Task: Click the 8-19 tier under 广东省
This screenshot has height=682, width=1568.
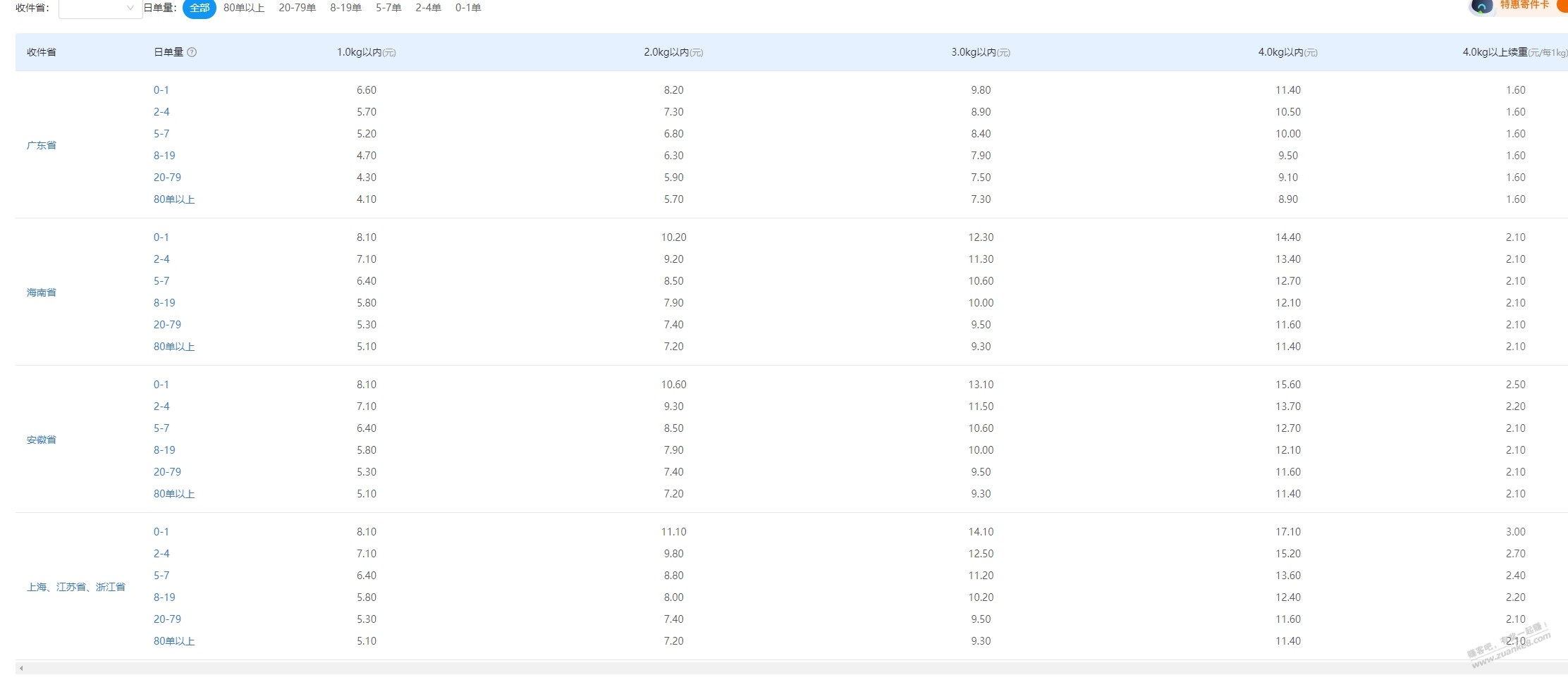Action: pyautogui.click(x=164, y=156)
